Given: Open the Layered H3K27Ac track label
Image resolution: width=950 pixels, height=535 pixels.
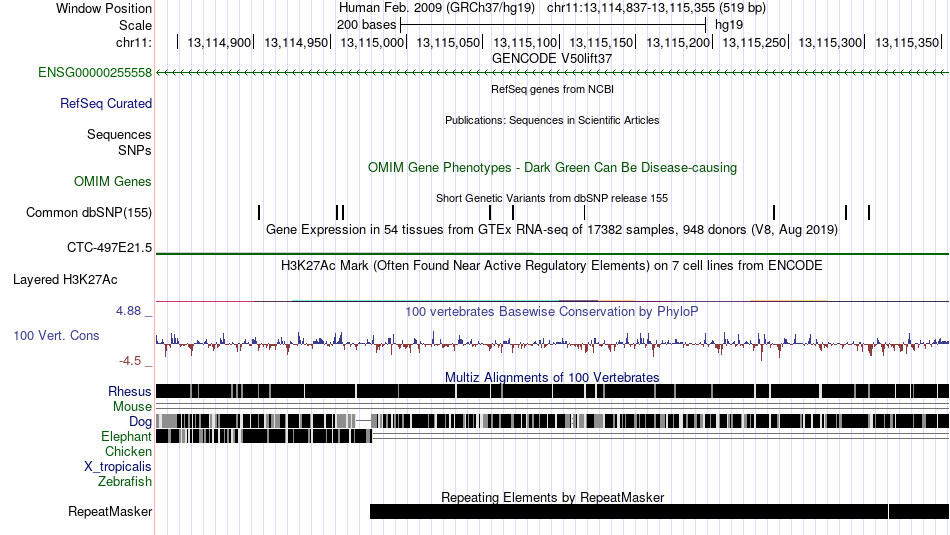Looking at the screenshot, I should (65, 279).
